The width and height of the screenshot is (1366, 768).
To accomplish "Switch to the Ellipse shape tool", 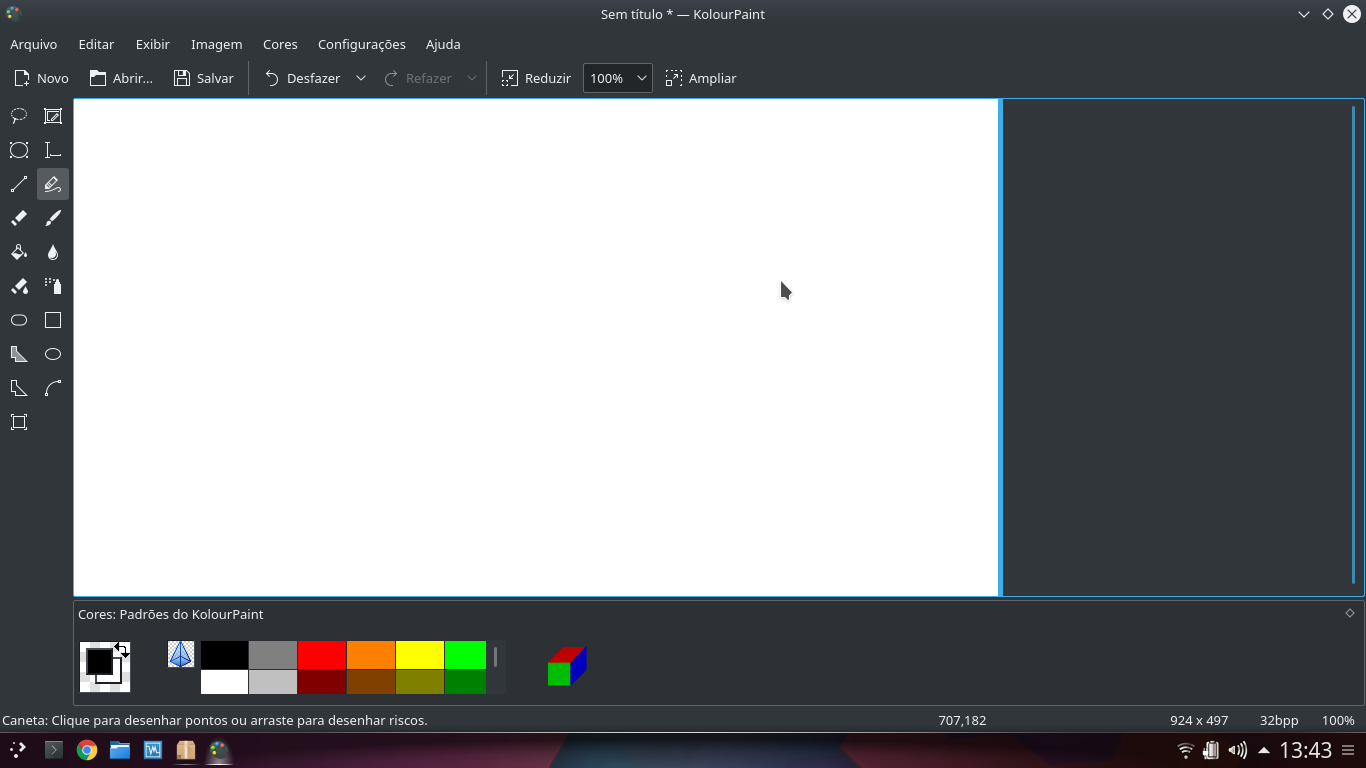I will pos(52,354).
